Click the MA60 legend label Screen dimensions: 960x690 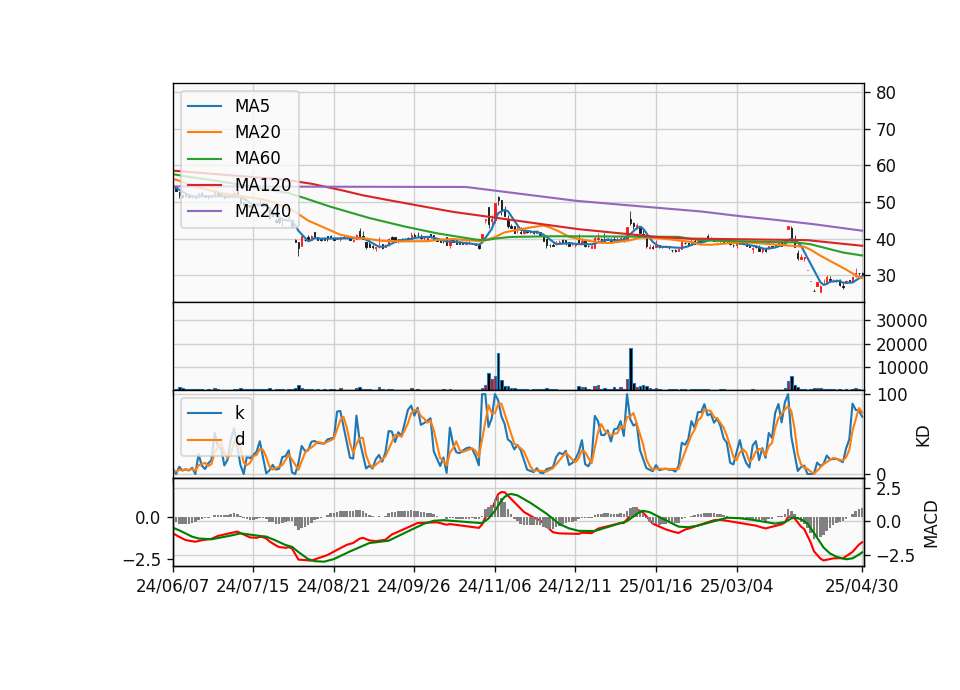coord(257,159)
